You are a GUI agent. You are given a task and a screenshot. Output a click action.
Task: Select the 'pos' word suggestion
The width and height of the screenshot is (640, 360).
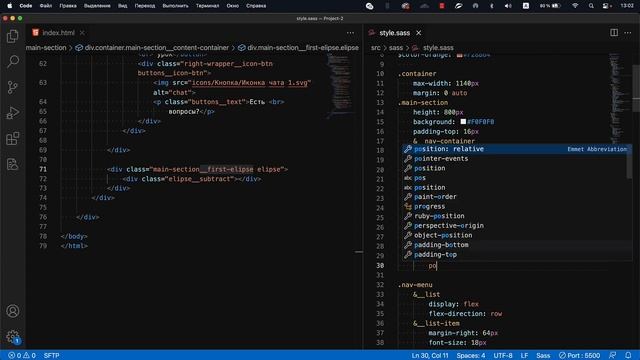click(x=517, y=178)
